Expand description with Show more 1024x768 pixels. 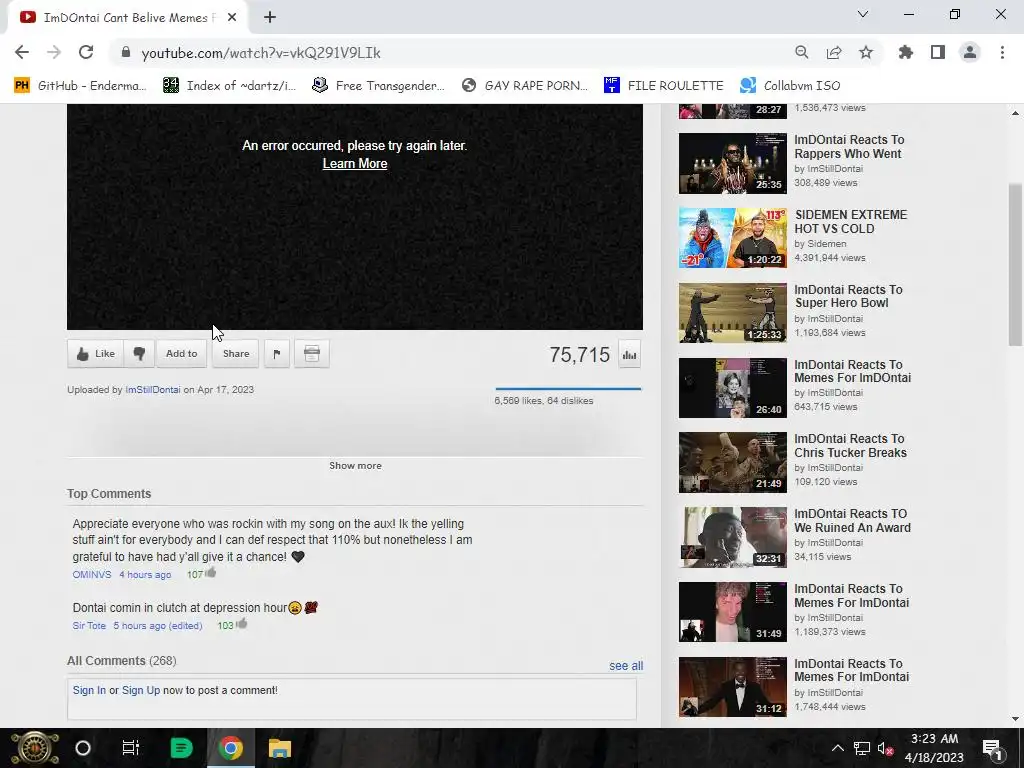[x=355, y=466]
